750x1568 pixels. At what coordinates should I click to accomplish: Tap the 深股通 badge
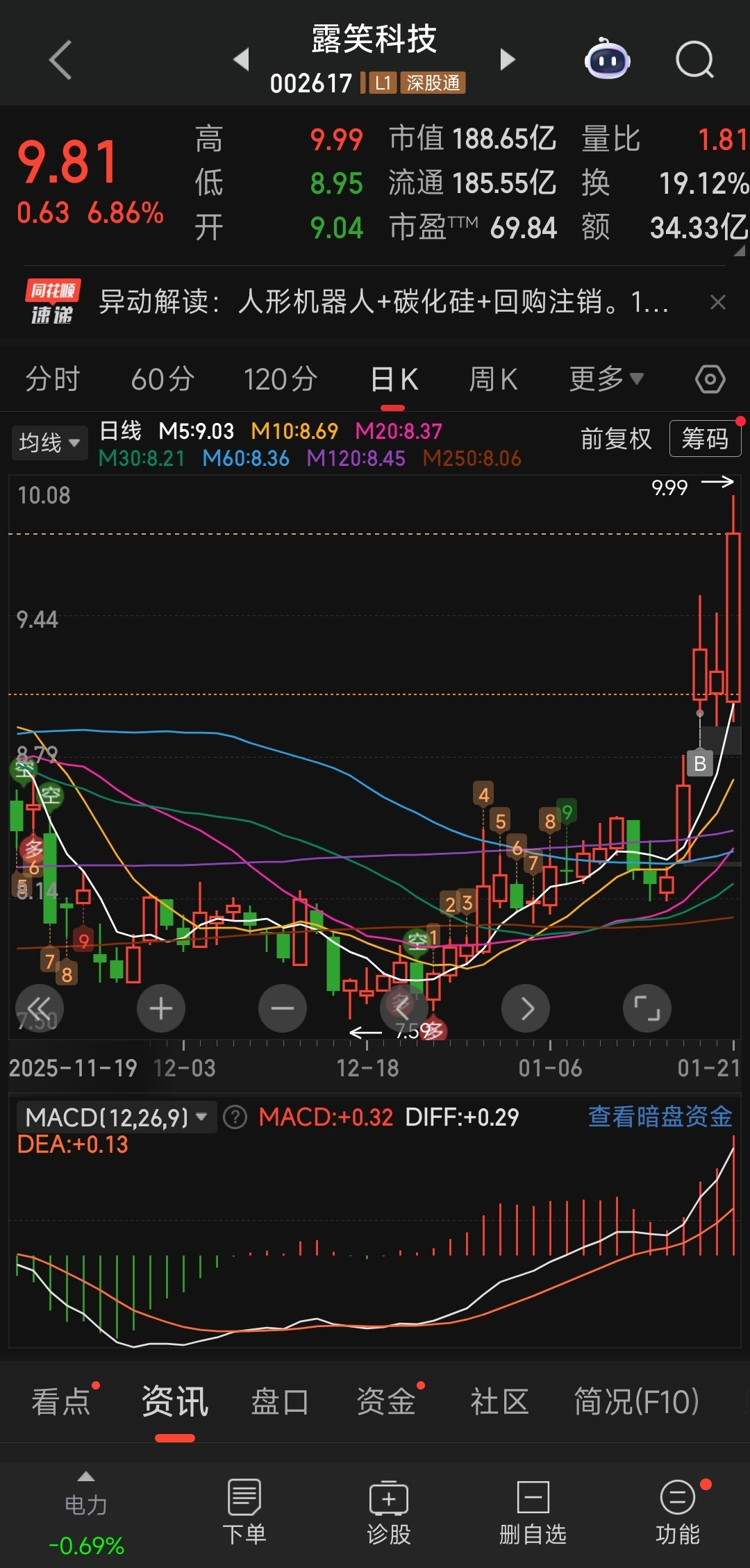tap(433, 83)
